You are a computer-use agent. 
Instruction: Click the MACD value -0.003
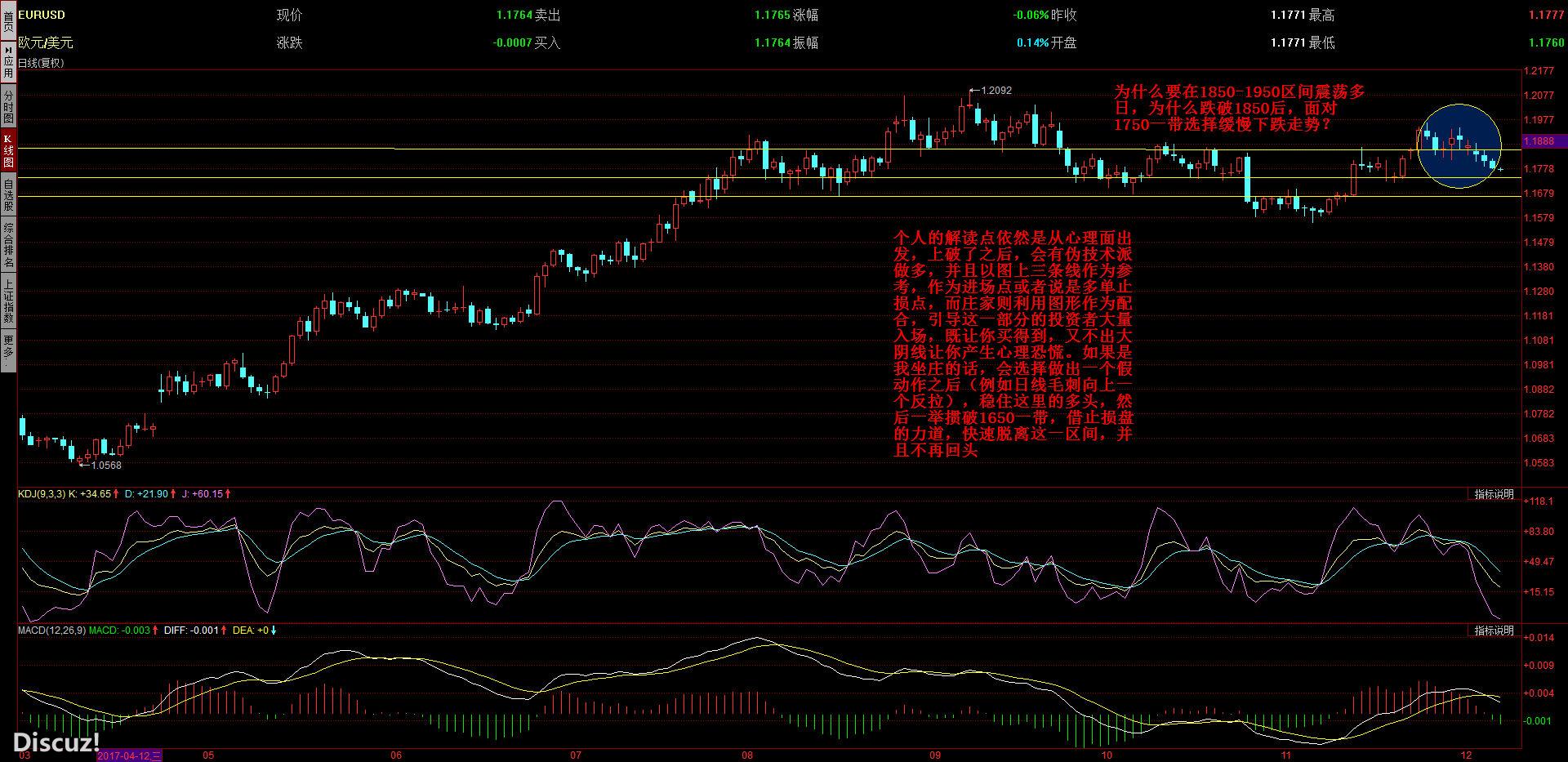click(136, 631)
